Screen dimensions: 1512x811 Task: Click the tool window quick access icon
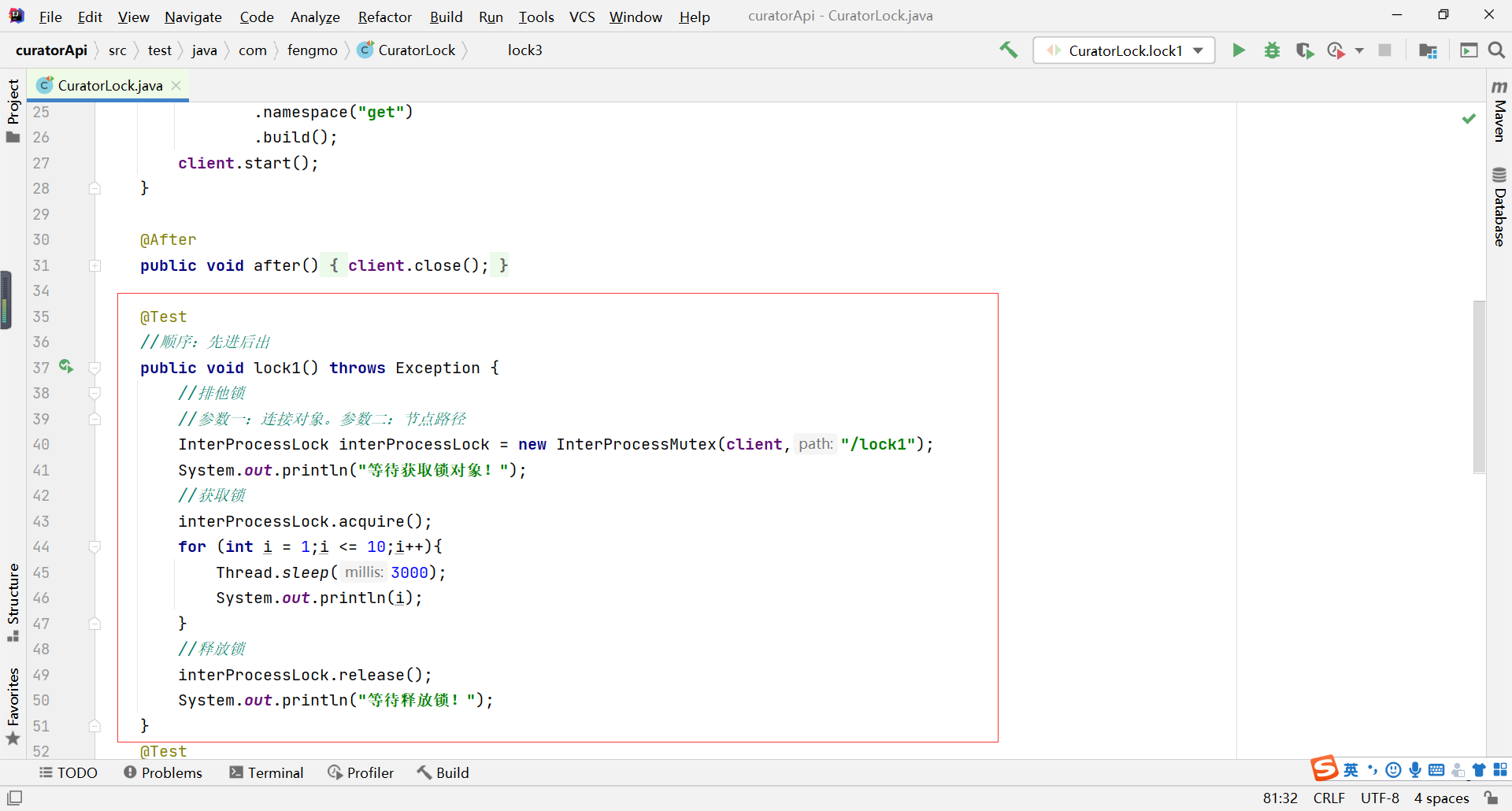pyautogui.click(x=15, y=798)
